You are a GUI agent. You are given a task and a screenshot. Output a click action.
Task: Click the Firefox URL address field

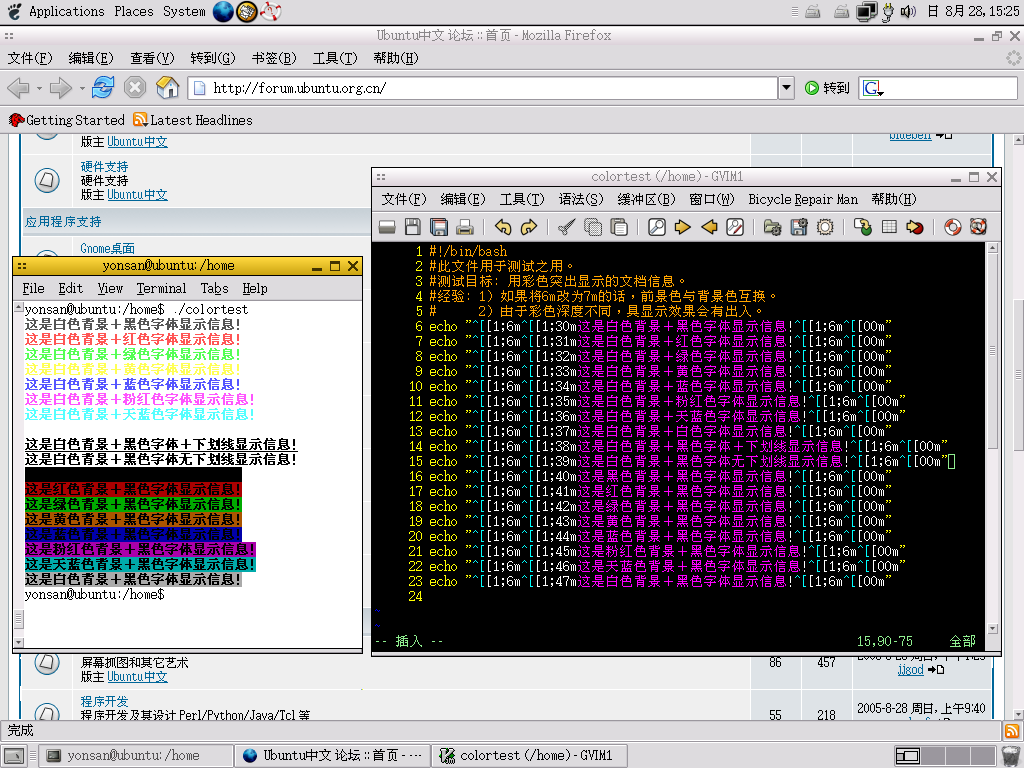click(x=483, y=88)
